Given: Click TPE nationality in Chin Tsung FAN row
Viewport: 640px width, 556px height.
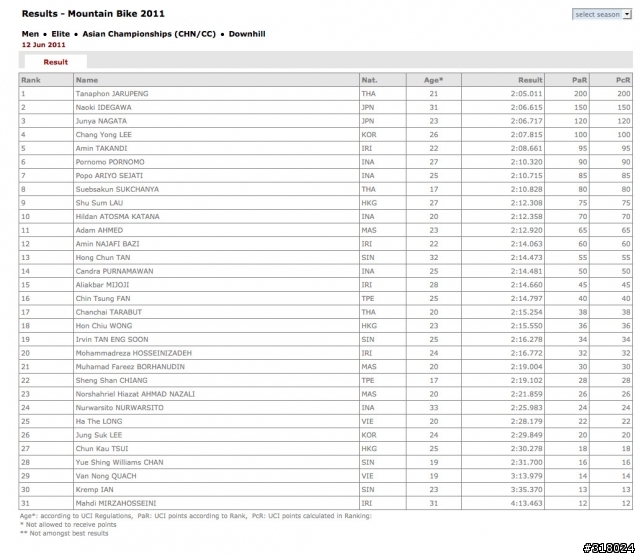Looking at the screenshot, I should (x=368, y=299).
